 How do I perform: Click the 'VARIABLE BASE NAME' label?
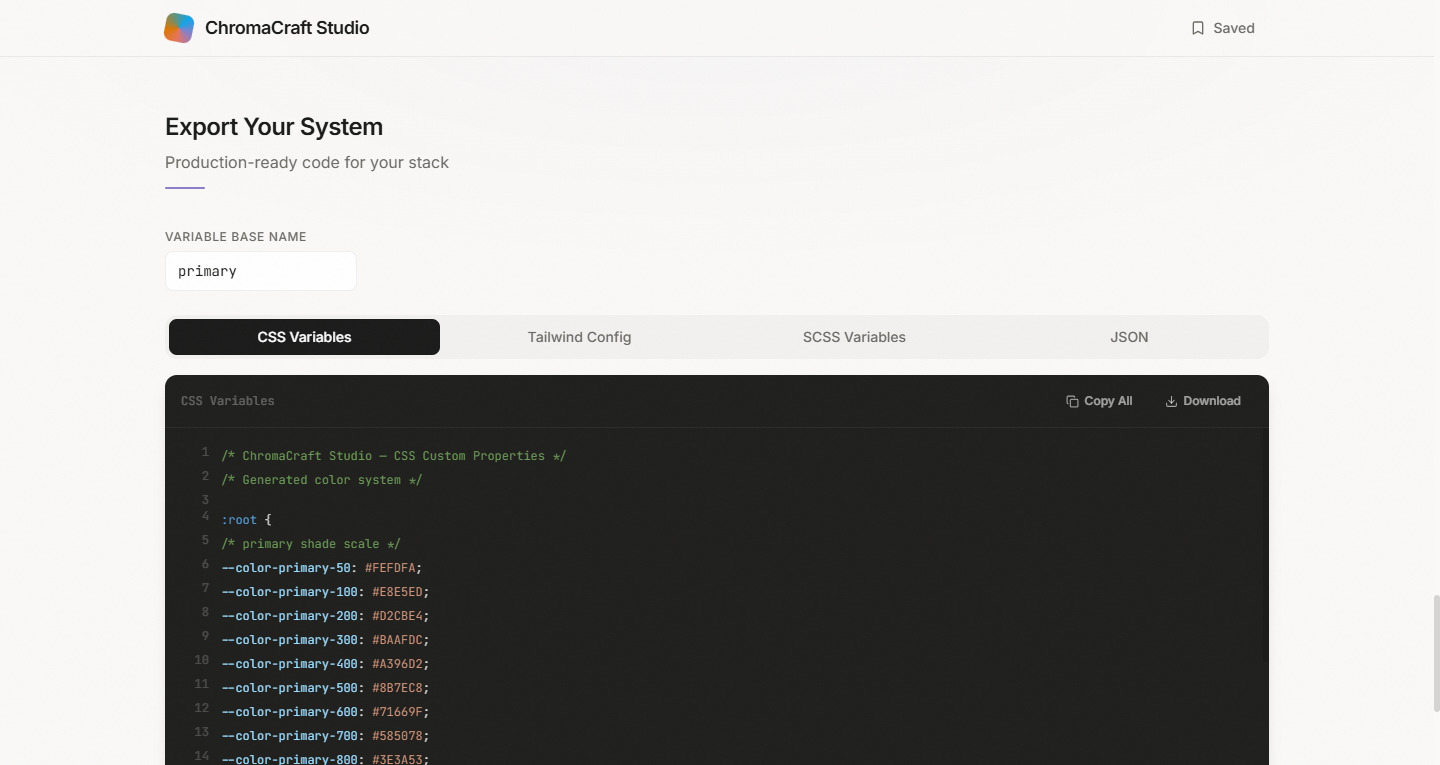(x=236, y=237)
